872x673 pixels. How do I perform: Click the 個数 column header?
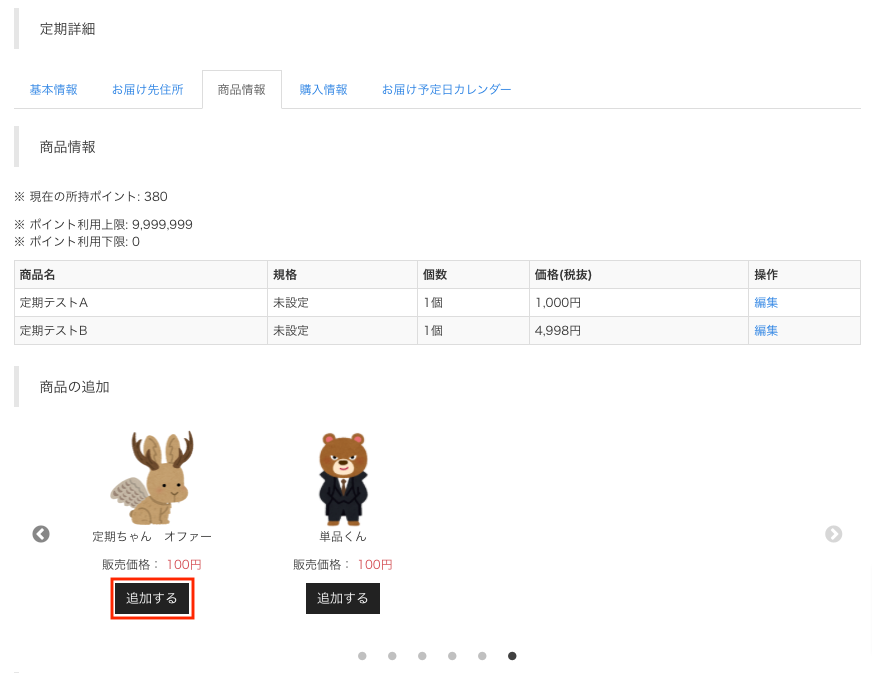point(473,275)
